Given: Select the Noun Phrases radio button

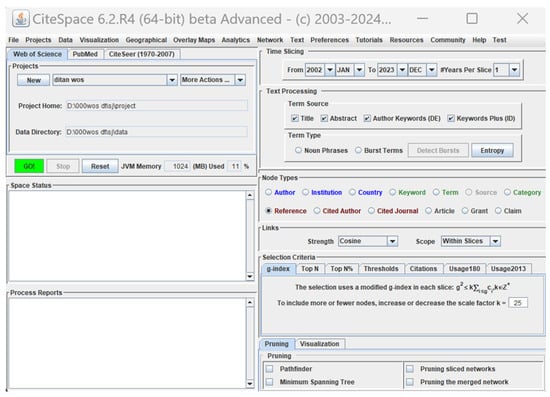Looking at the screenshot, I should tap(298, 150).
